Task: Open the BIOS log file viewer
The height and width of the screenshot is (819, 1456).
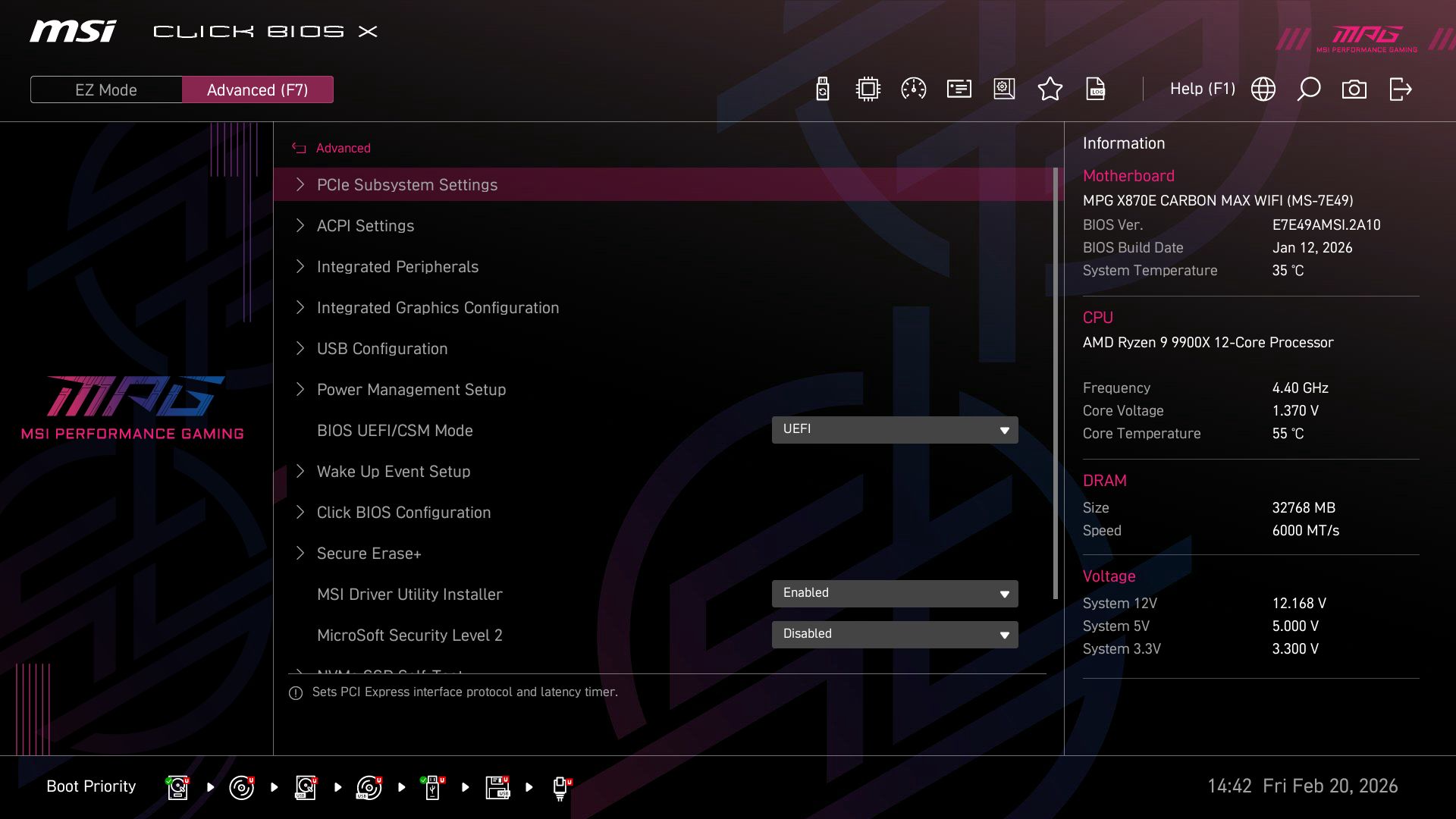Action: pos(1096,89)
